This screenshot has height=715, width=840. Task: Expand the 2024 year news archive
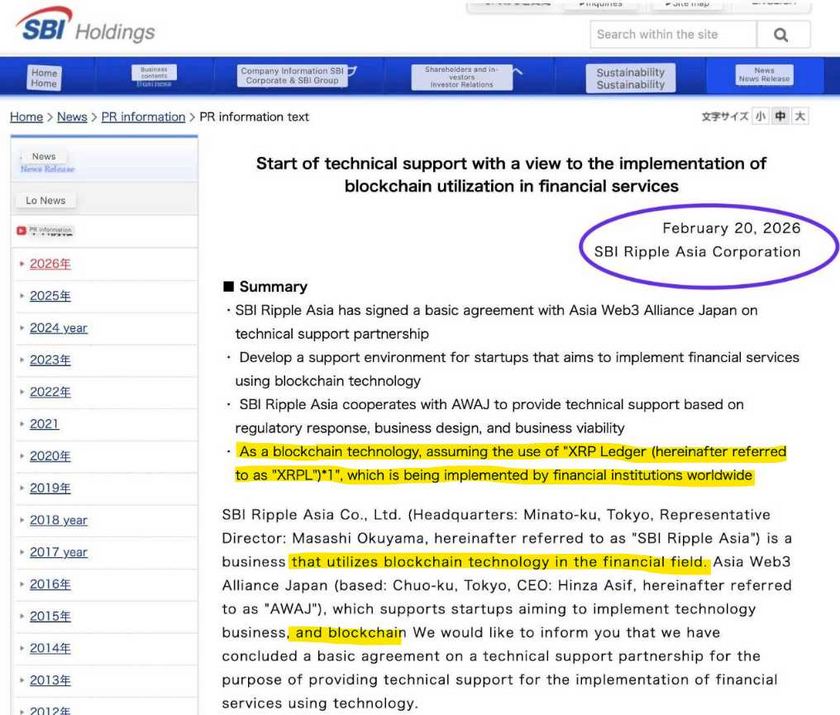58,328
